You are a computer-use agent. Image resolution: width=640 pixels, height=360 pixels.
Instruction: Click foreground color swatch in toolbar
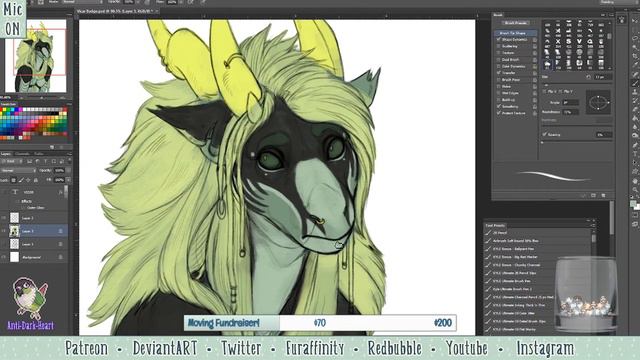click(x=633, y=203)
